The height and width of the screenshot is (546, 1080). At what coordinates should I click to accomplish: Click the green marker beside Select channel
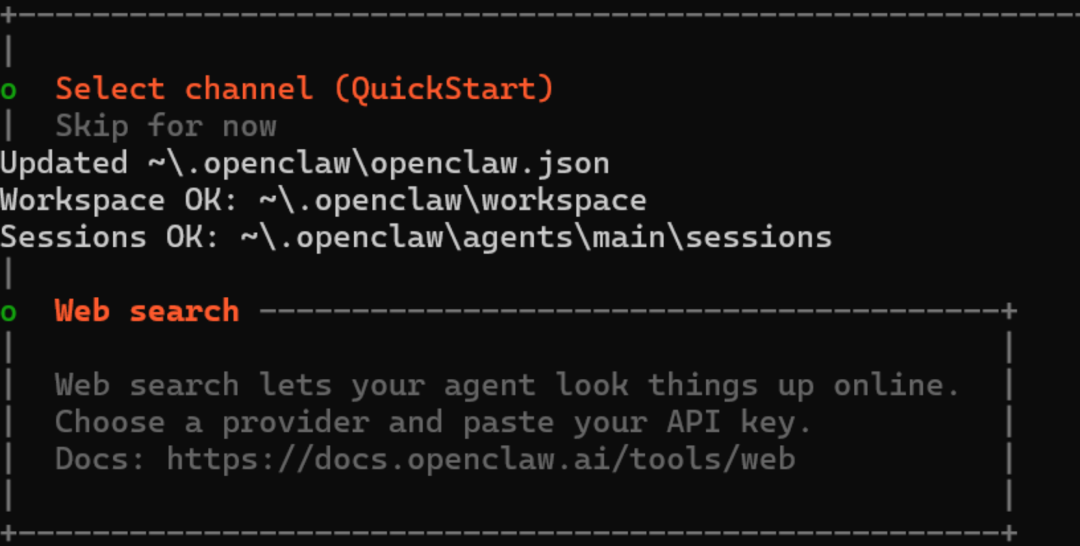pyautogui.click(x=8, y=91)
